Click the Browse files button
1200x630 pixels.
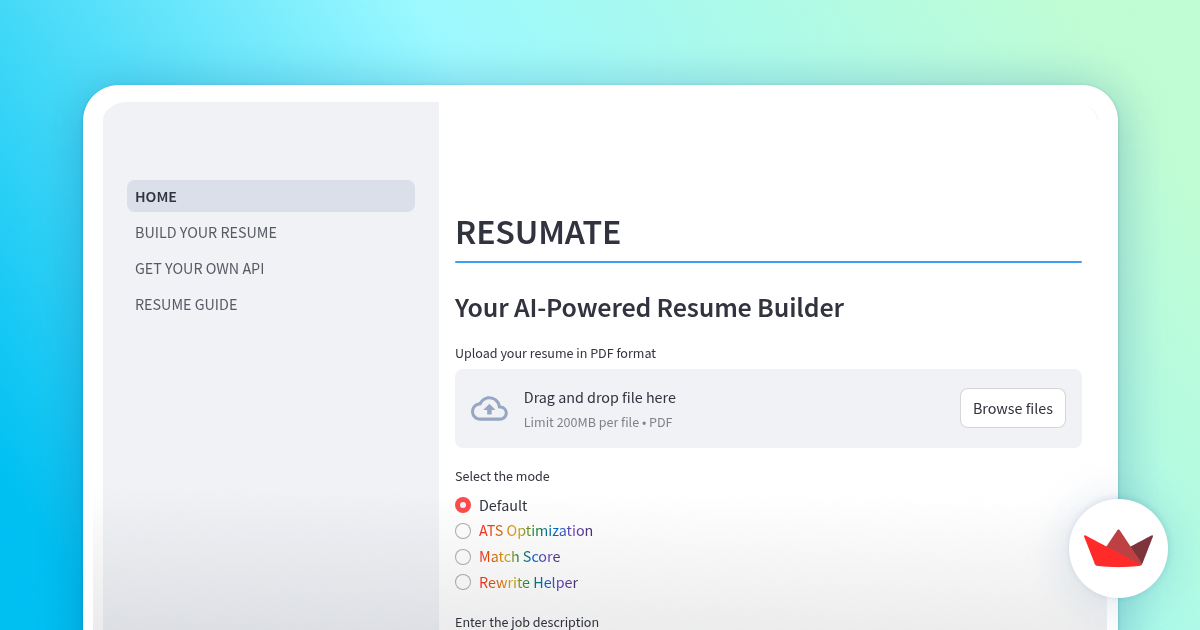tap(1013, 408)
